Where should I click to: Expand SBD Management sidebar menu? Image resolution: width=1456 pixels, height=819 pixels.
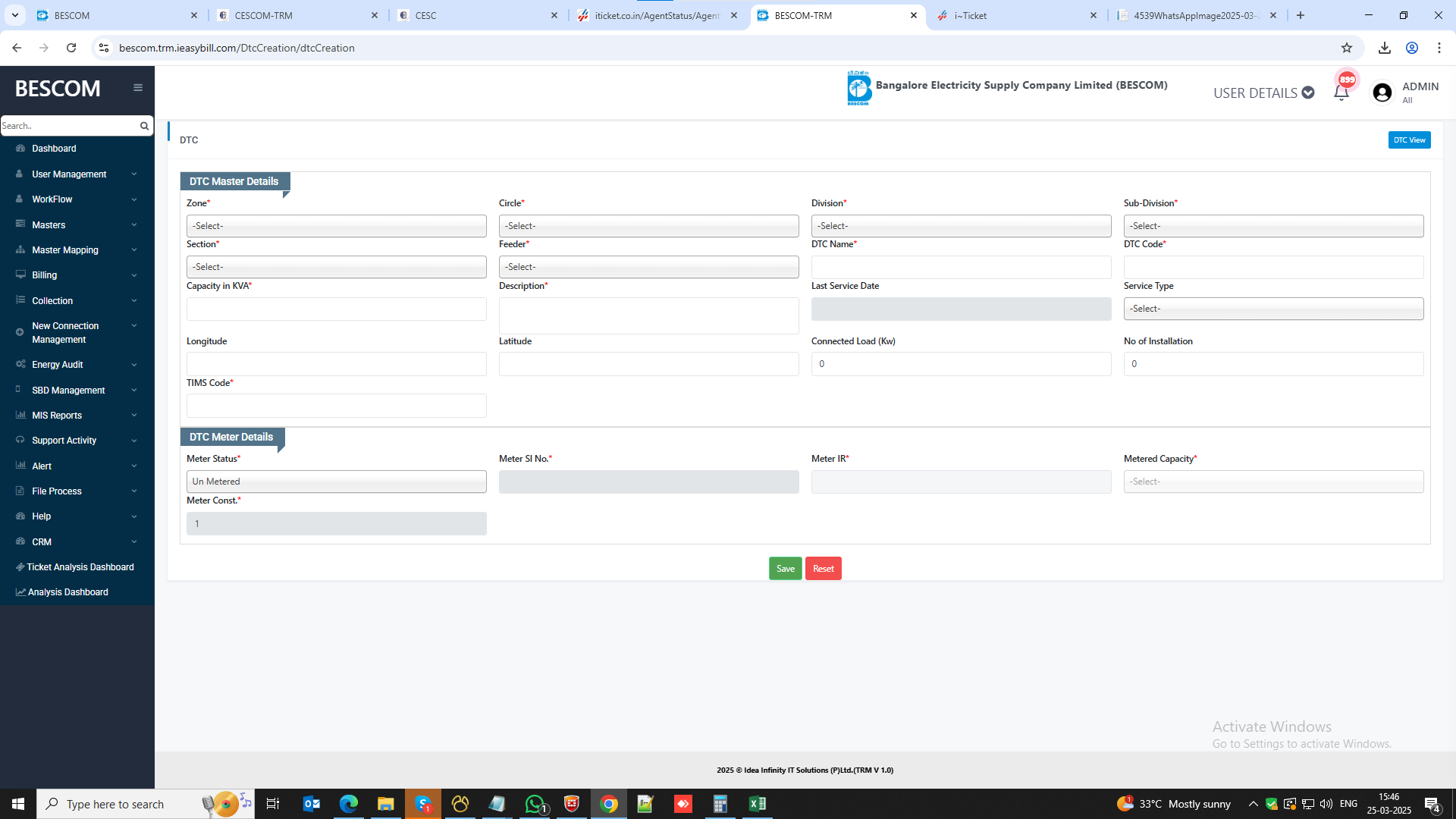coord(77,391)
